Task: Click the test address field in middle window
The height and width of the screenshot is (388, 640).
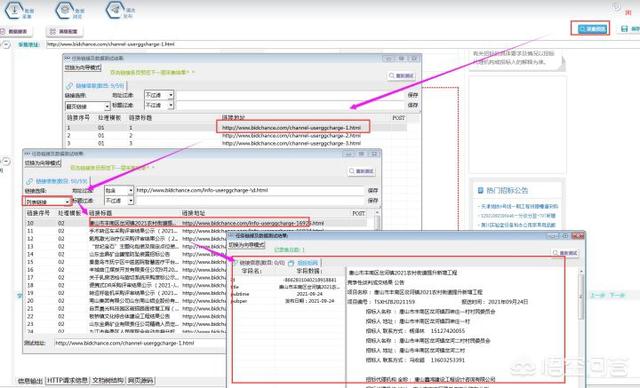Action: coord(140,343)
